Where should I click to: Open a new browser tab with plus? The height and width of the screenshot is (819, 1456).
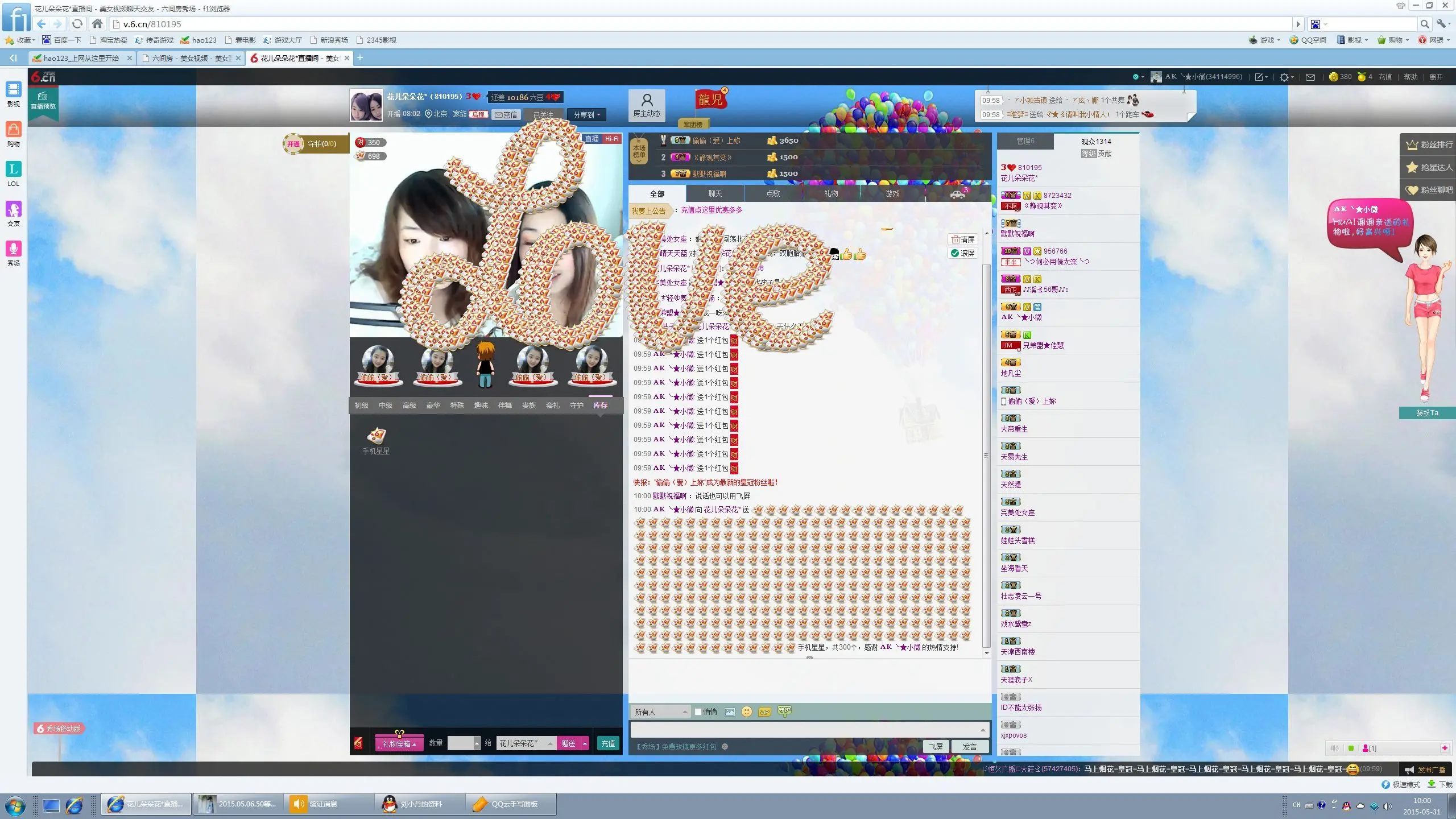[359, 57]
